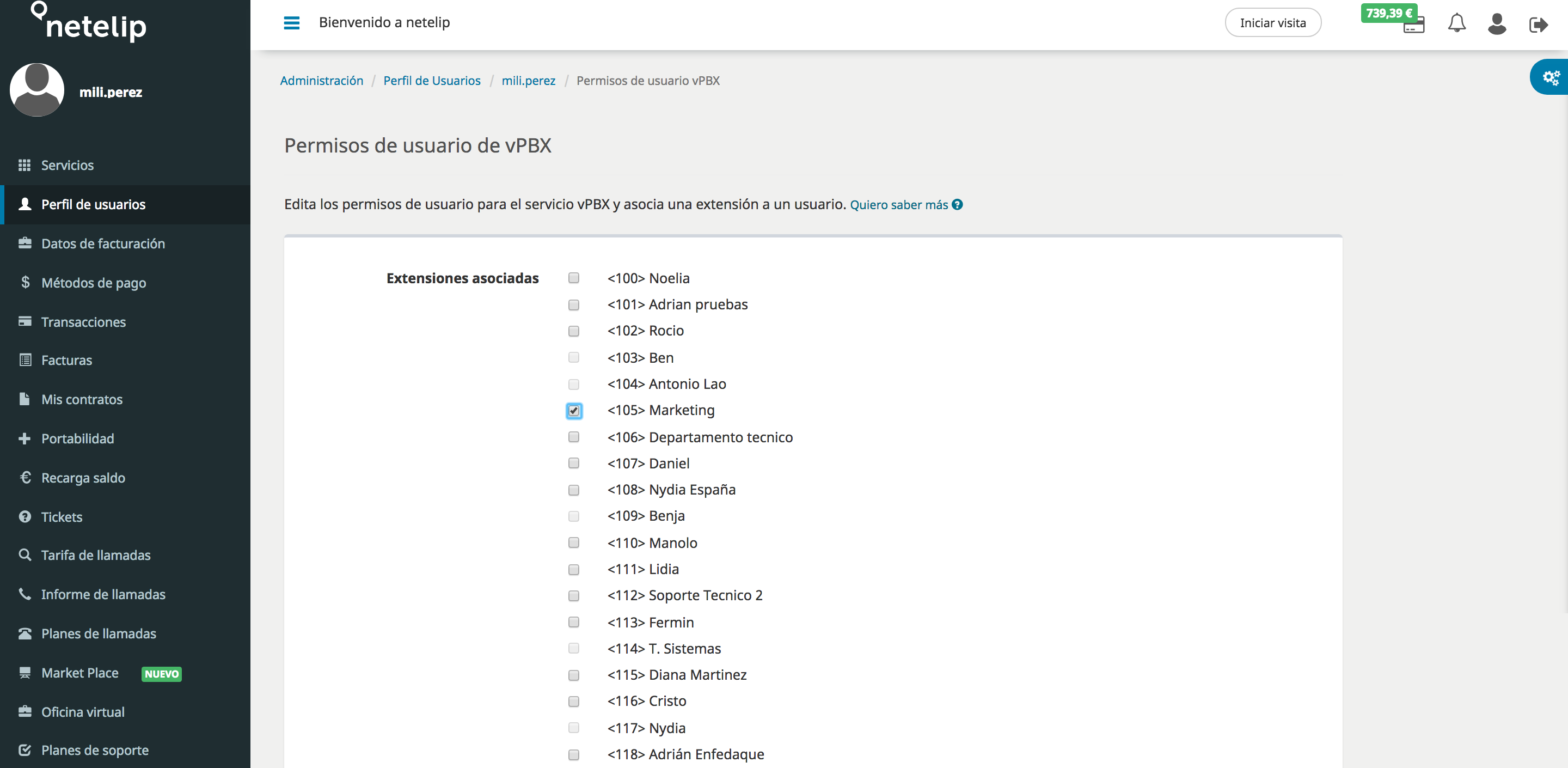The image size is (1568, 768).
Task: Click the Tarifa de llamadas magnifier icon
Action: pos(25,555)
